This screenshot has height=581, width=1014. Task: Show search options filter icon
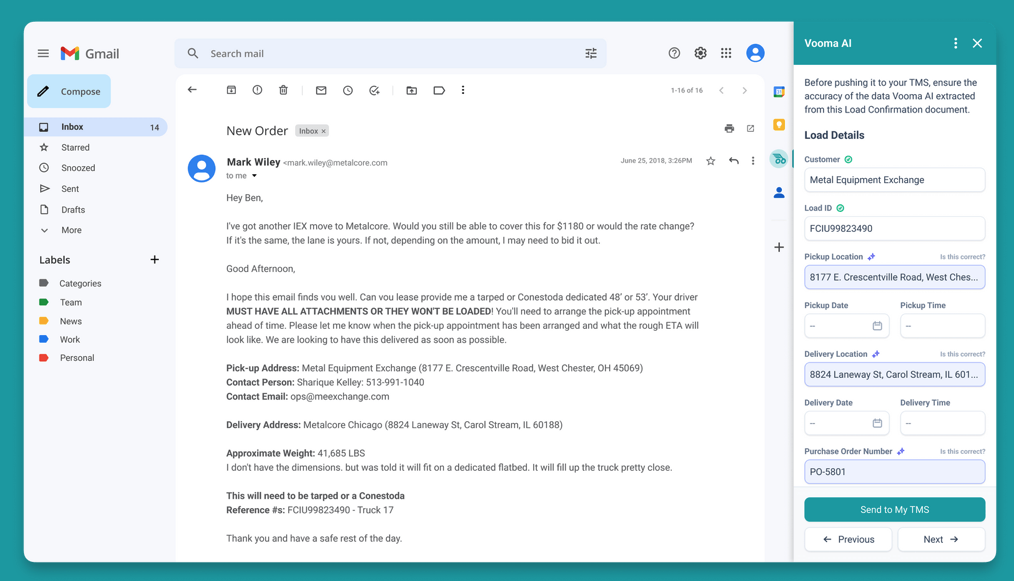coord(590,54)
